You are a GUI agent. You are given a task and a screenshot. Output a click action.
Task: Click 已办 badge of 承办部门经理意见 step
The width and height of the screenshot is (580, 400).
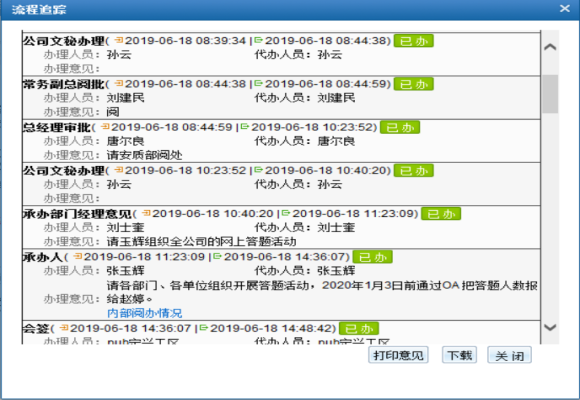tap(441, 214)
